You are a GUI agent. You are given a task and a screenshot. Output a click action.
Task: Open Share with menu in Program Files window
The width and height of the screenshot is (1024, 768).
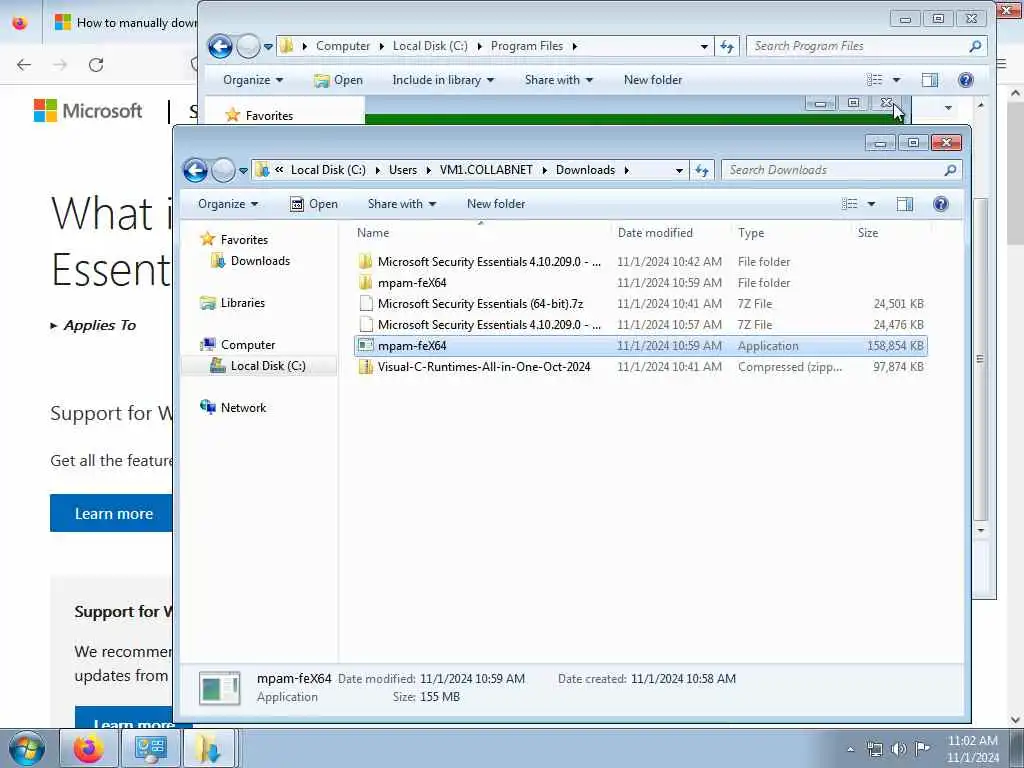pyautogui.click(x=558, y=80)
